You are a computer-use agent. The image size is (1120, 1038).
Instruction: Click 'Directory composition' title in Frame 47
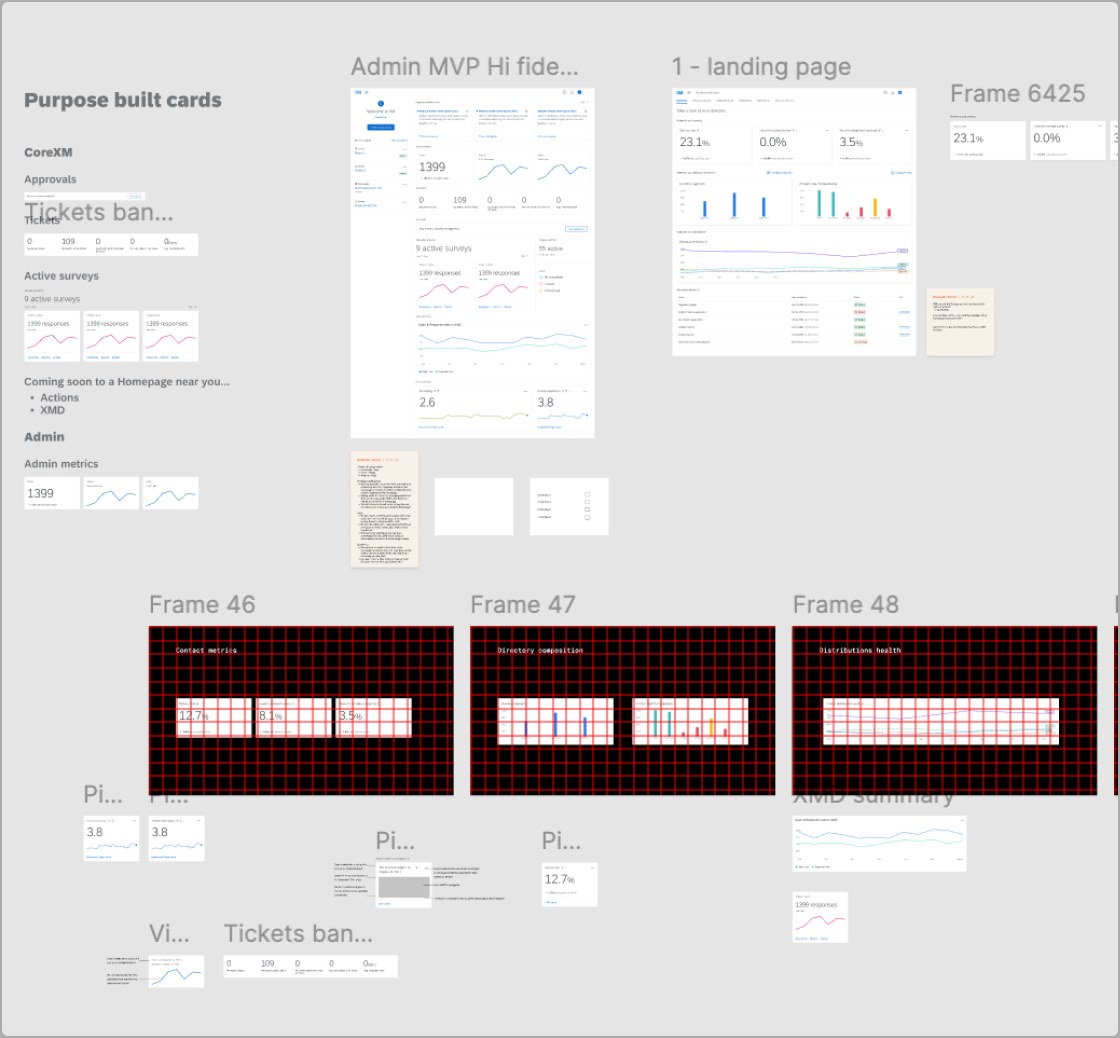tap(540, 650)
